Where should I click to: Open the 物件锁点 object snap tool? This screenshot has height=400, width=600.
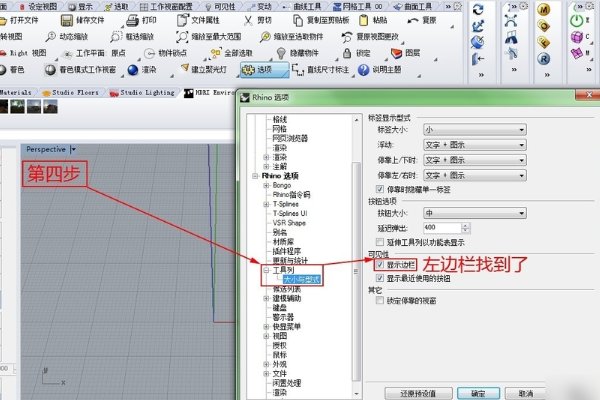pyautogui.click(x=165, y=53)
